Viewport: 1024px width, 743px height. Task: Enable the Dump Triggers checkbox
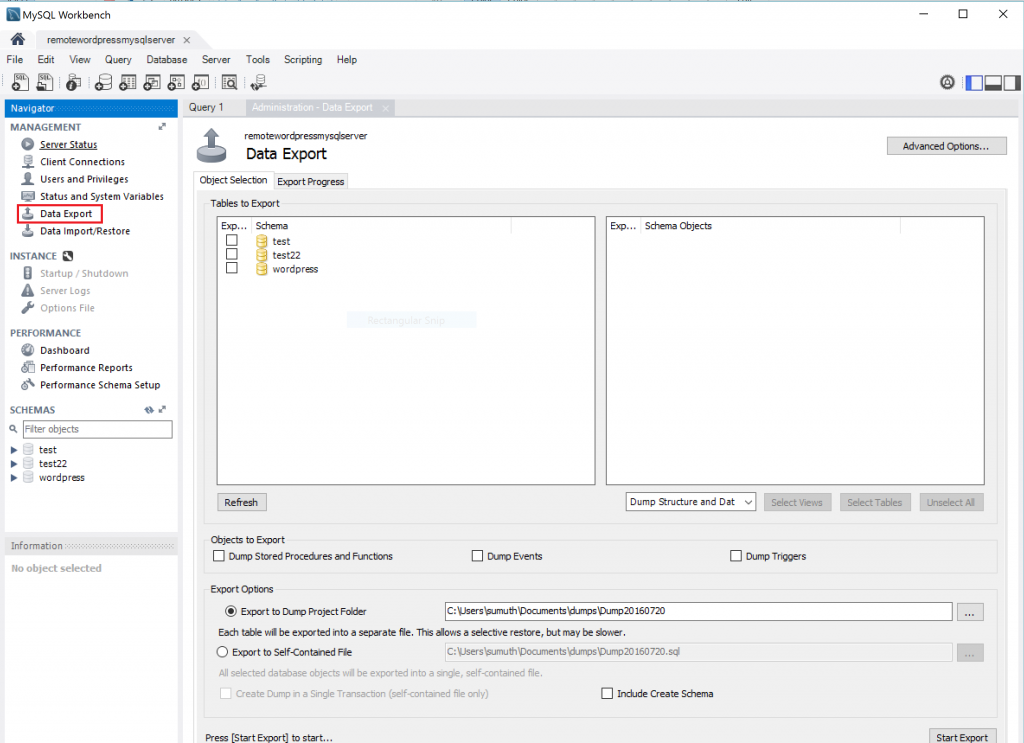click(x=736, y=556)
